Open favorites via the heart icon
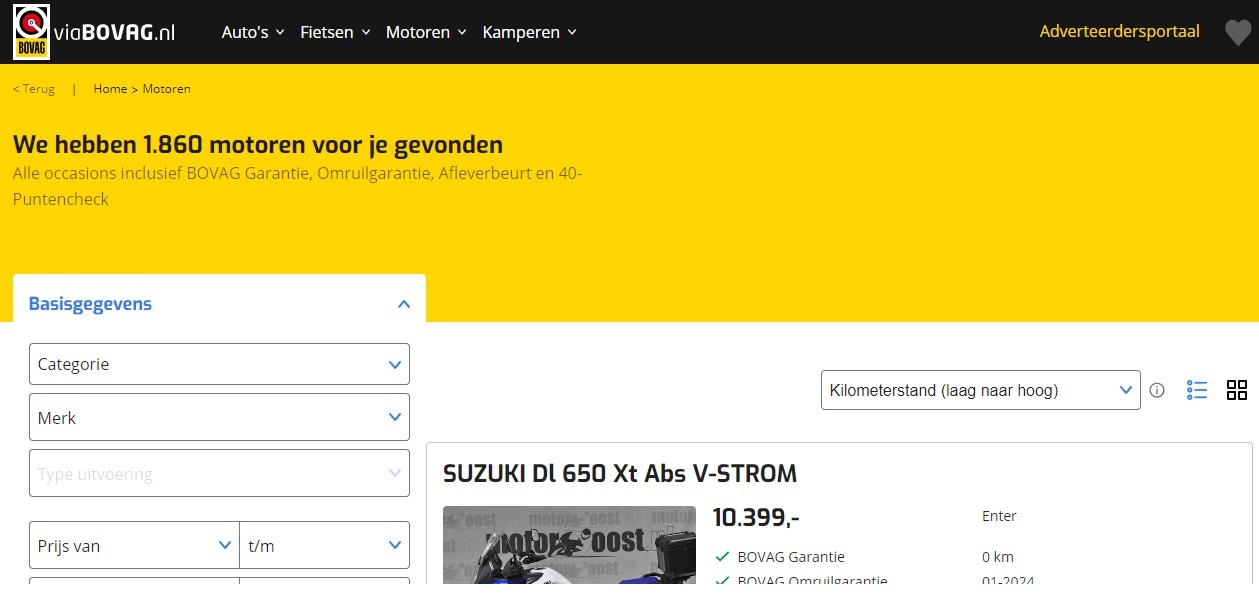Screen dimensions: 1259x612 (x=1238, y=33)
